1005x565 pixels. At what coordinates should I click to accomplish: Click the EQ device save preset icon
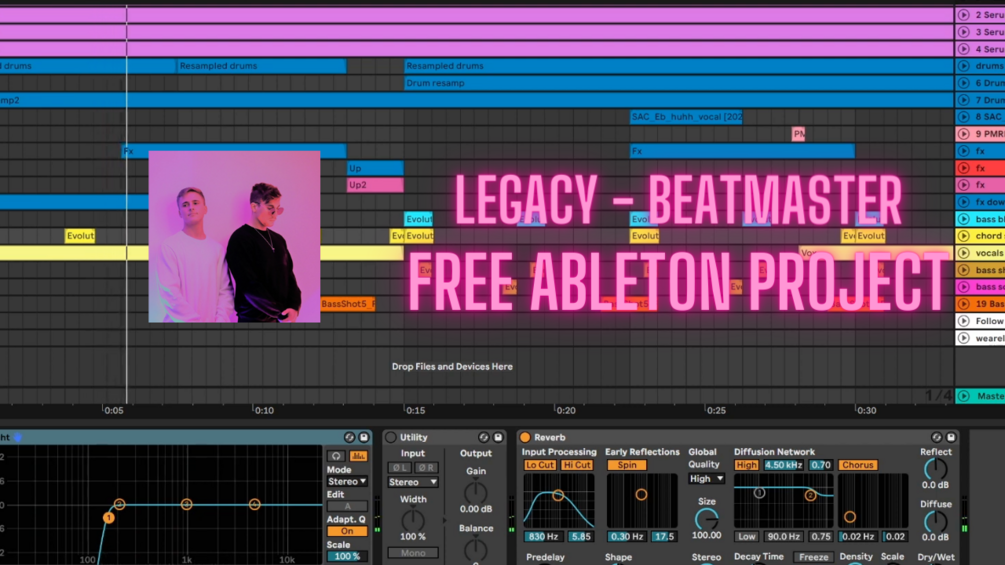pyautogui.click(x=363, y=437)
